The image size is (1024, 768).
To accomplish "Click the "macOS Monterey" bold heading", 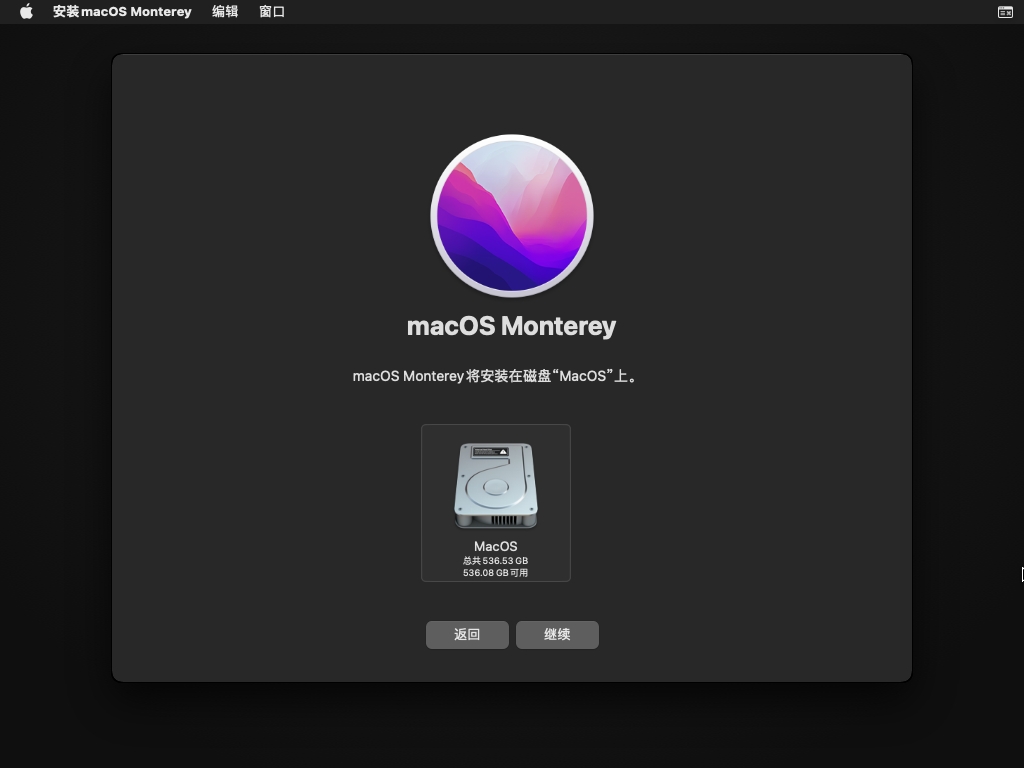I will (512, 326).
